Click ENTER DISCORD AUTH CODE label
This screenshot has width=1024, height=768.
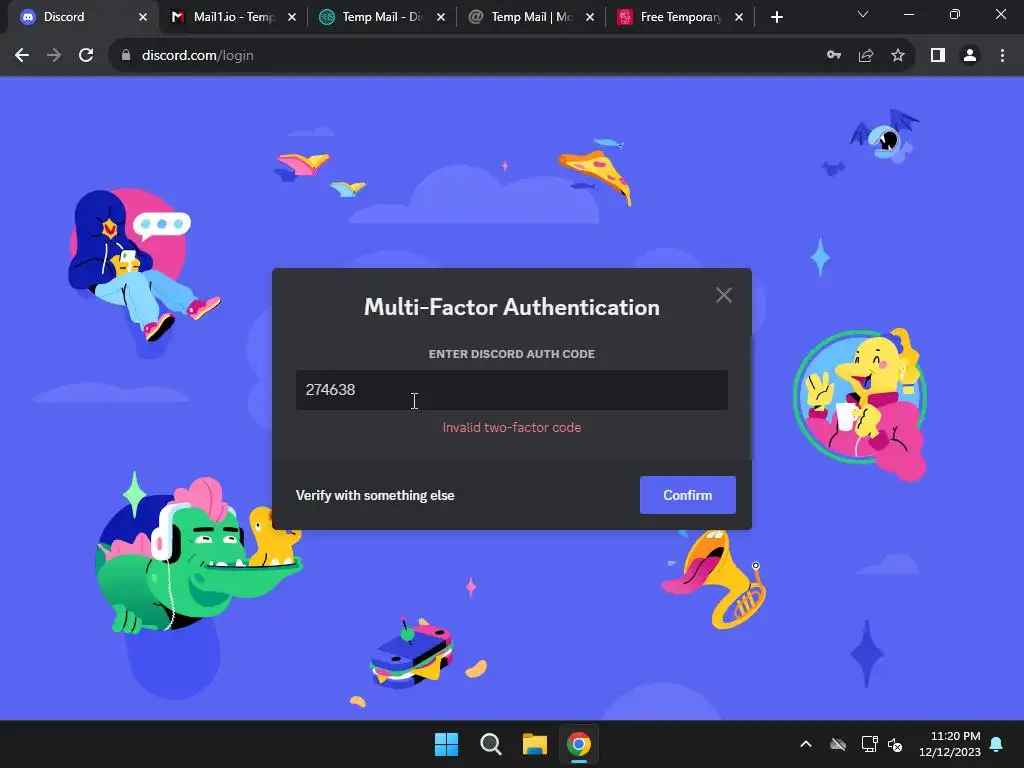(511, 354)
